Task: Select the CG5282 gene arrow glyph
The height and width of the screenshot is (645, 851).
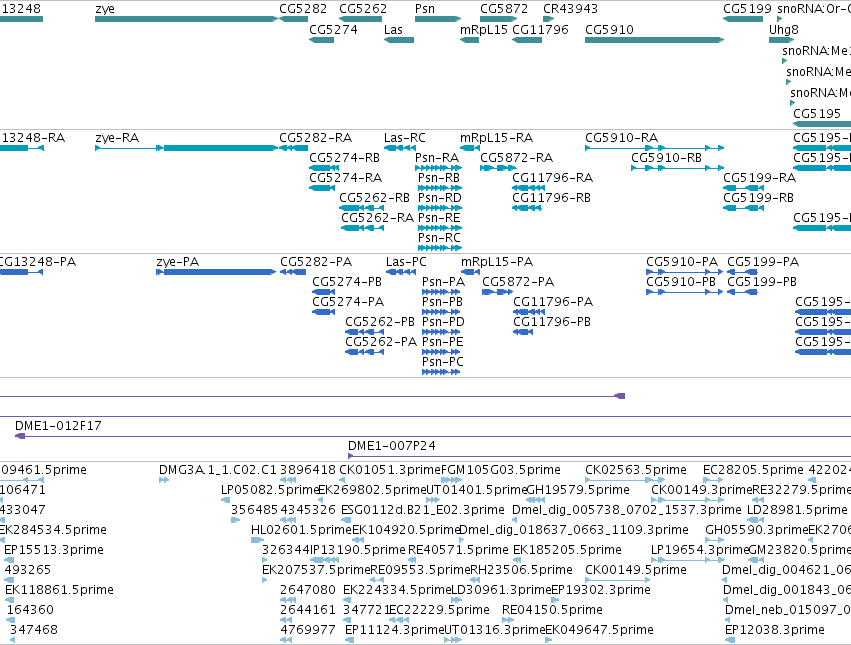Action: click(293, 20)
